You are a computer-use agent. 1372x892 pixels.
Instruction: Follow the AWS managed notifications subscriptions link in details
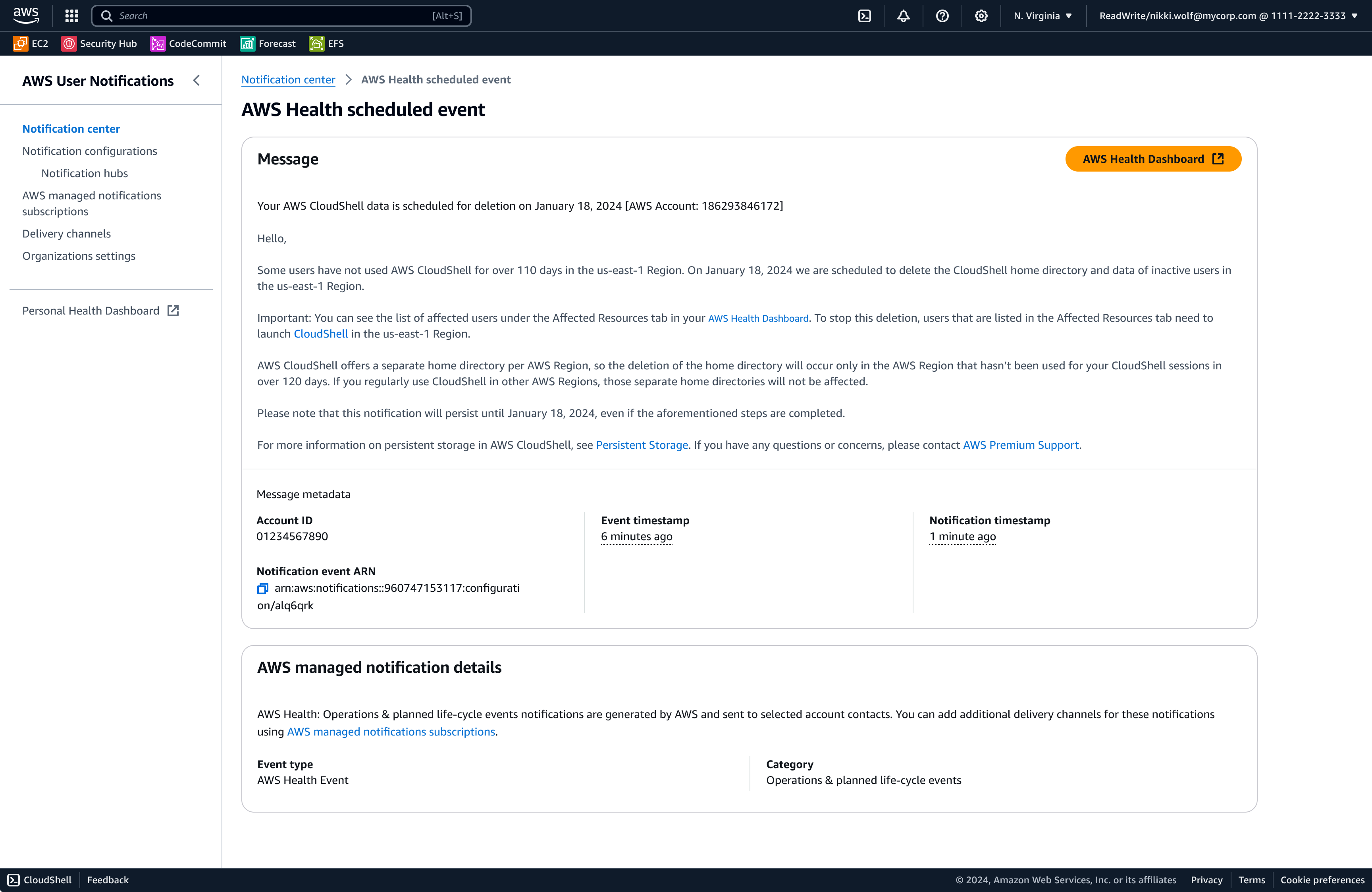[391, 732]
